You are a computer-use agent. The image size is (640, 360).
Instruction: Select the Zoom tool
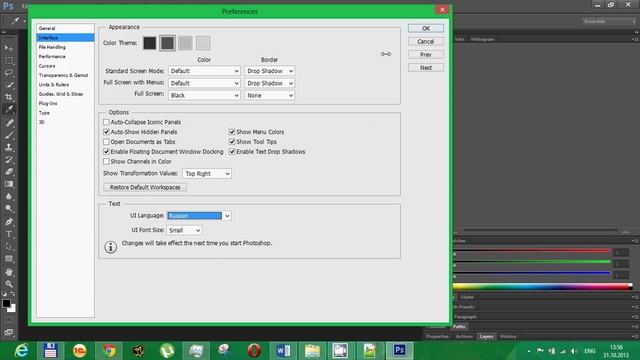point(9,284)
